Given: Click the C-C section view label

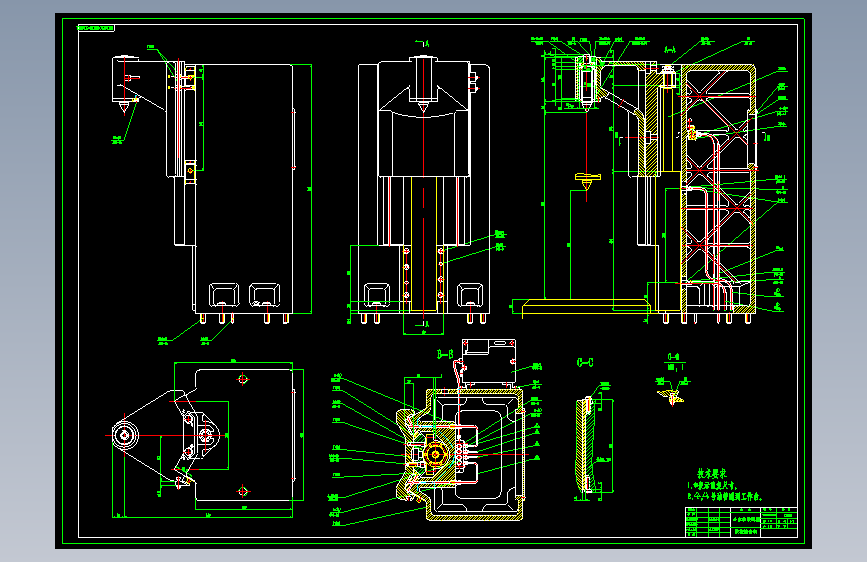Looking at the screenshot, I should (x=585, y=363).
